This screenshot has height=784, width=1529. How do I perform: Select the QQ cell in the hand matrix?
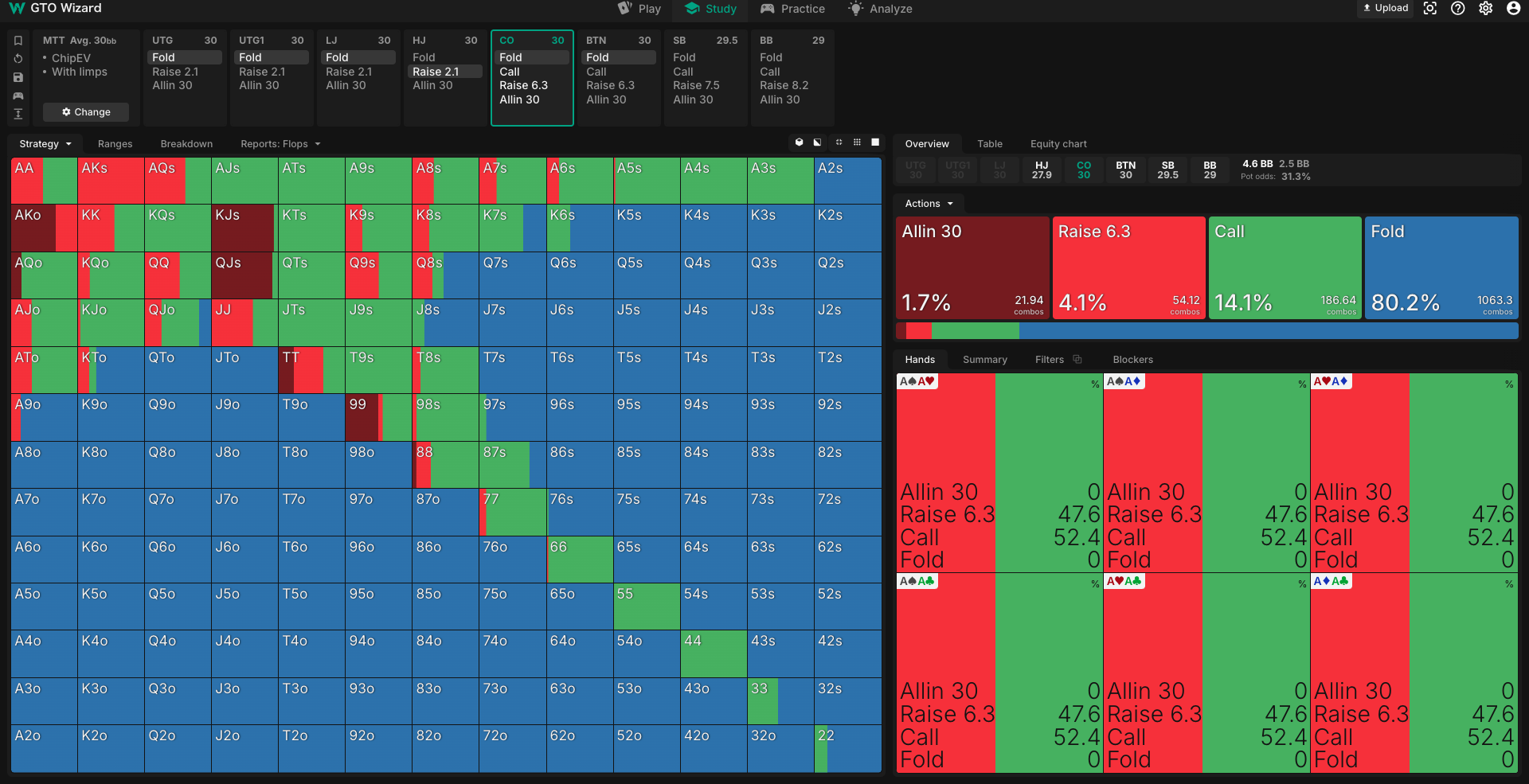tap(178, 275)
